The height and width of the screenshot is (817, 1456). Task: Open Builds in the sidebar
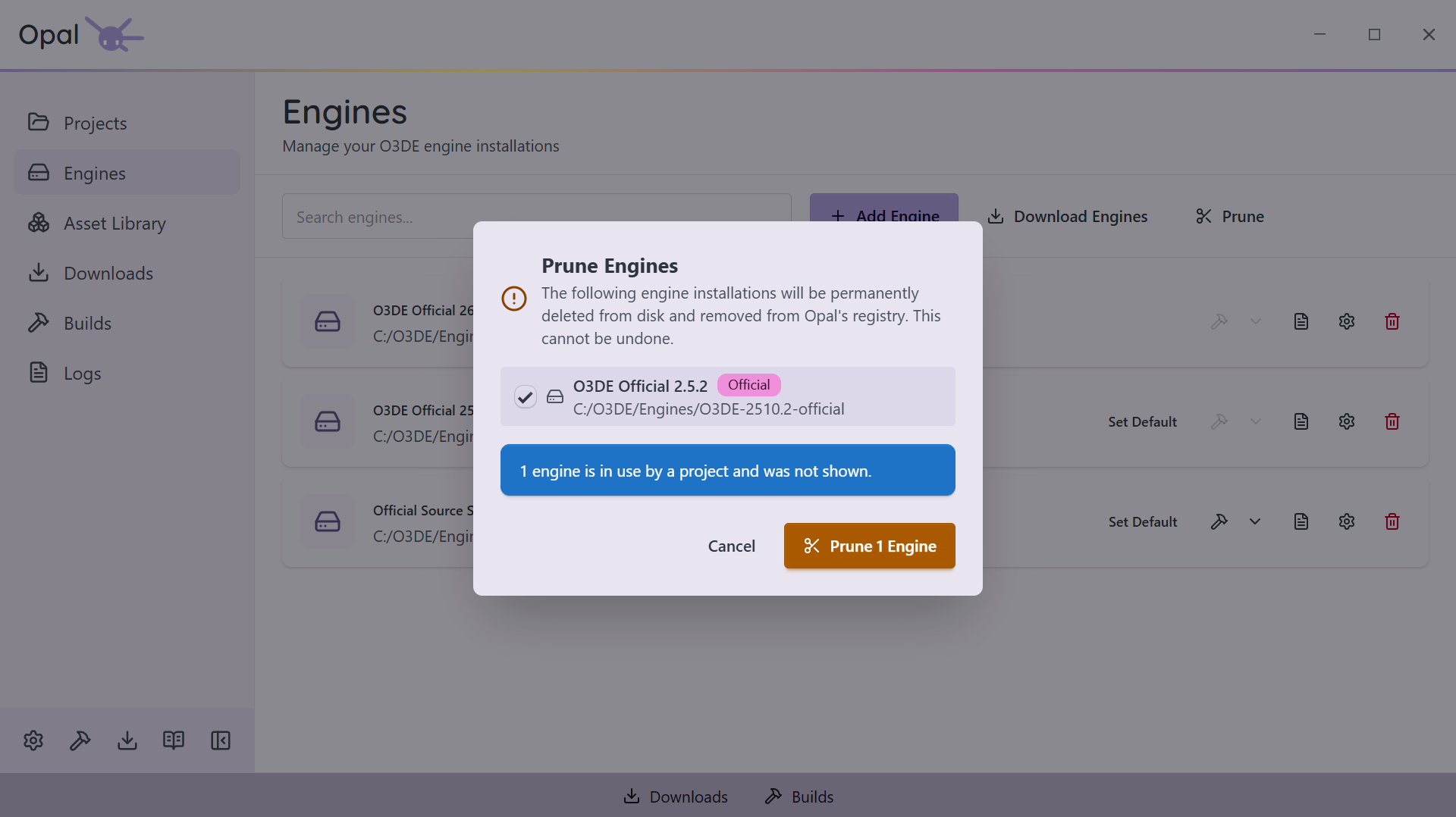(x=127, y=323)
